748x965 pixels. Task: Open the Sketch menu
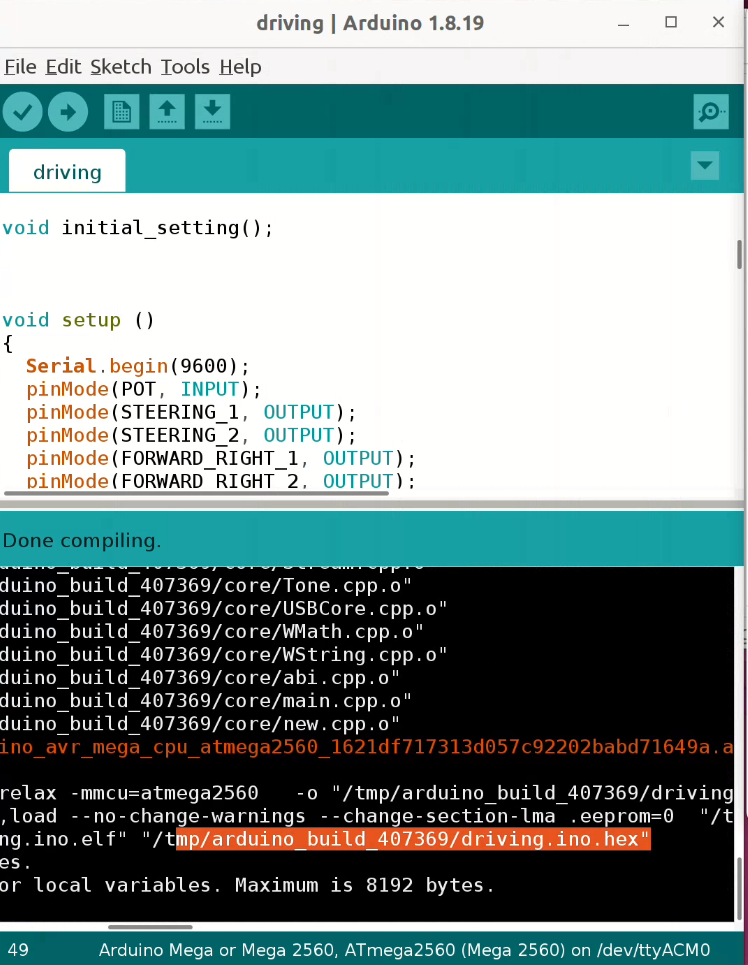[x=121, y=66]
